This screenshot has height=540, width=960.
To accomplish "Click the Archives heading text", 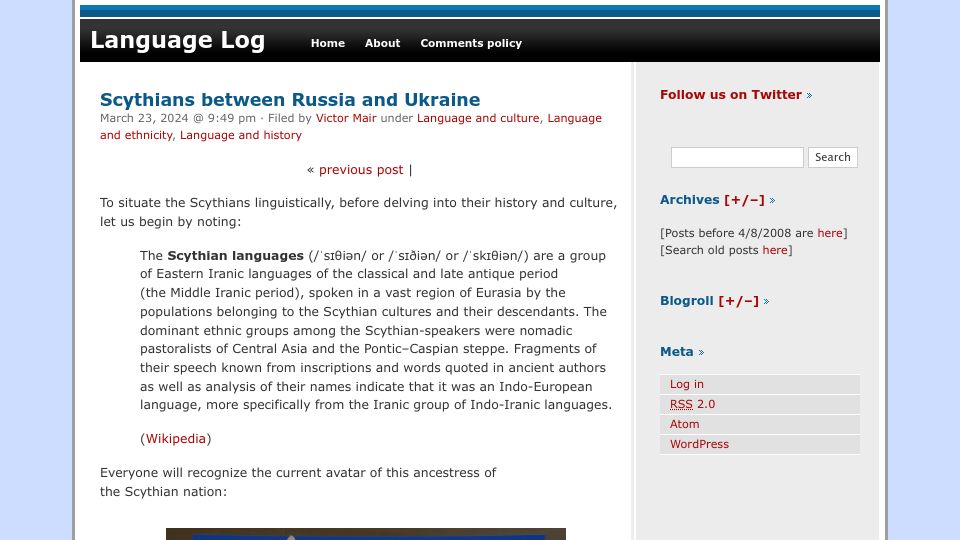I will tap(689, 200).
